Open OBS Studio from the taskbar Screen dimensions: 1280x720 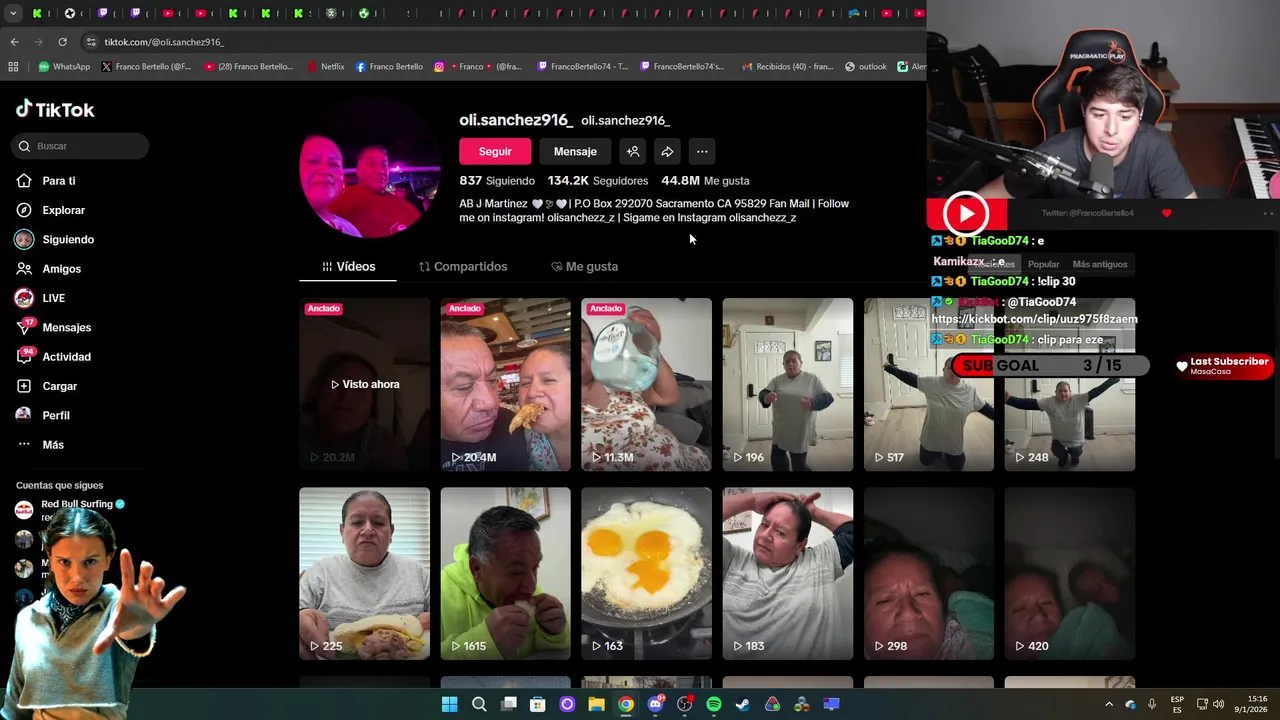684,705
